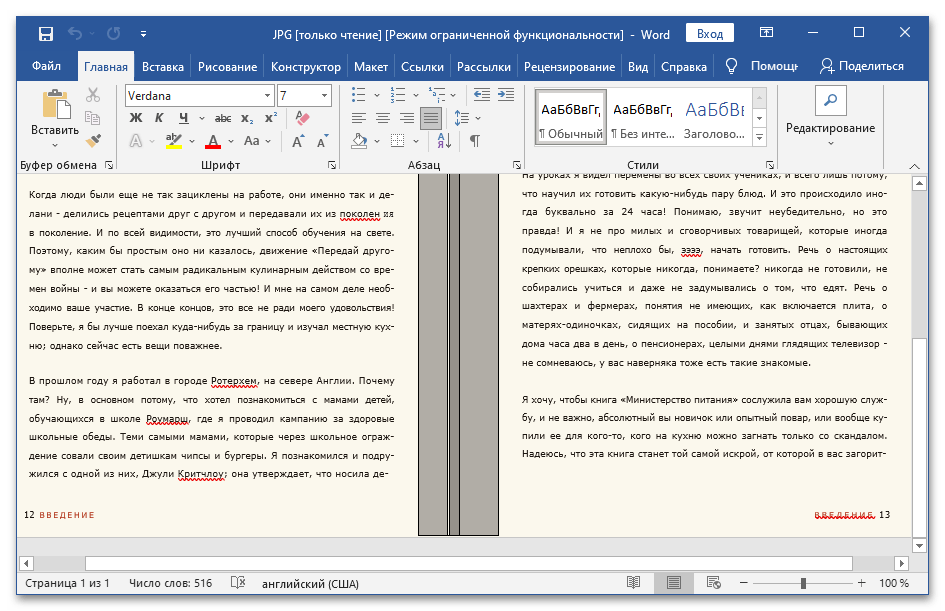Toggle bold Ж formatting
The height and width of the screenshot is (611, 945).
pyautogui.click(x=136, y=118)
